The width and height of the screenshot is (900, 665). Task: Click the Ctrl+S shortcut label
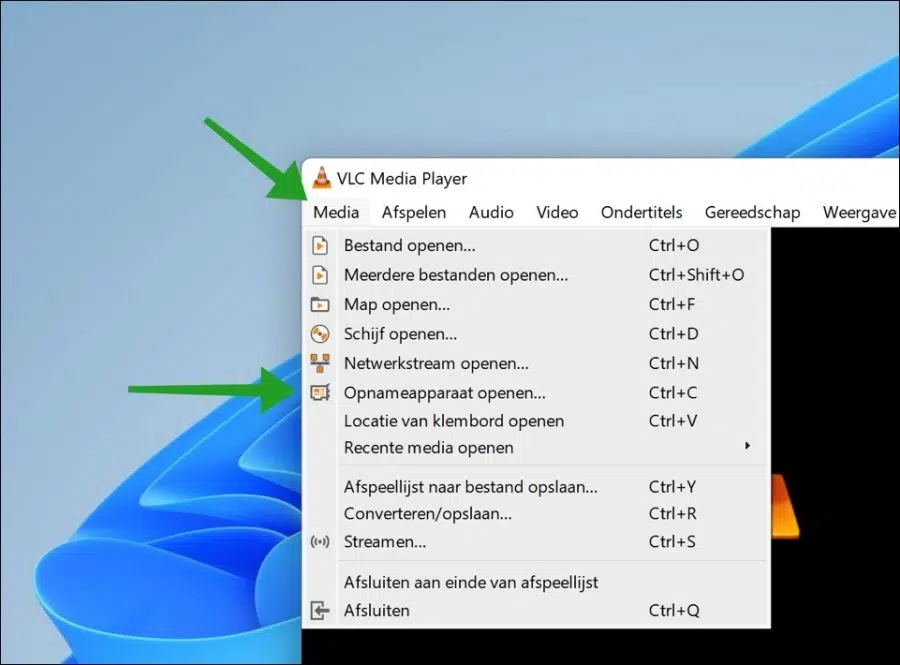(672, 542)
